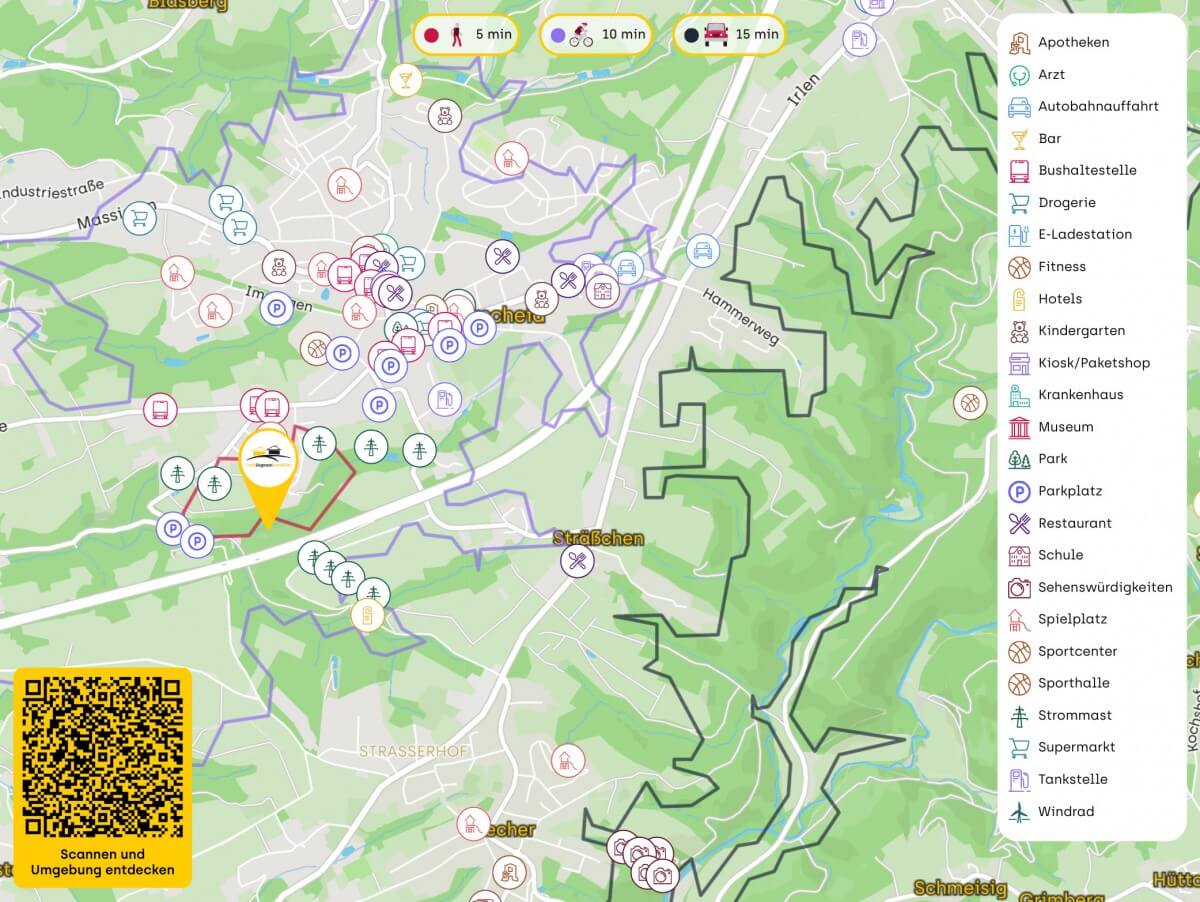Select the restaurant marker near Sträßchen
This screenshot has width=1200, height=902.
pos(576,561)
